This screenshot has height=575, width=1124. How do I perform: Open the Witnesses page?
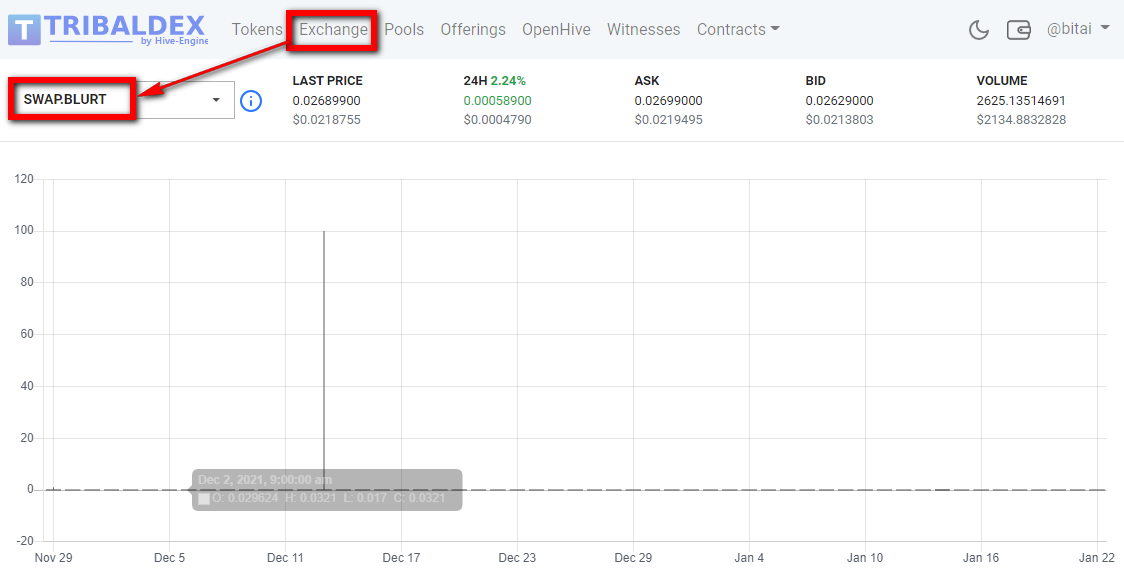[644, 29]
